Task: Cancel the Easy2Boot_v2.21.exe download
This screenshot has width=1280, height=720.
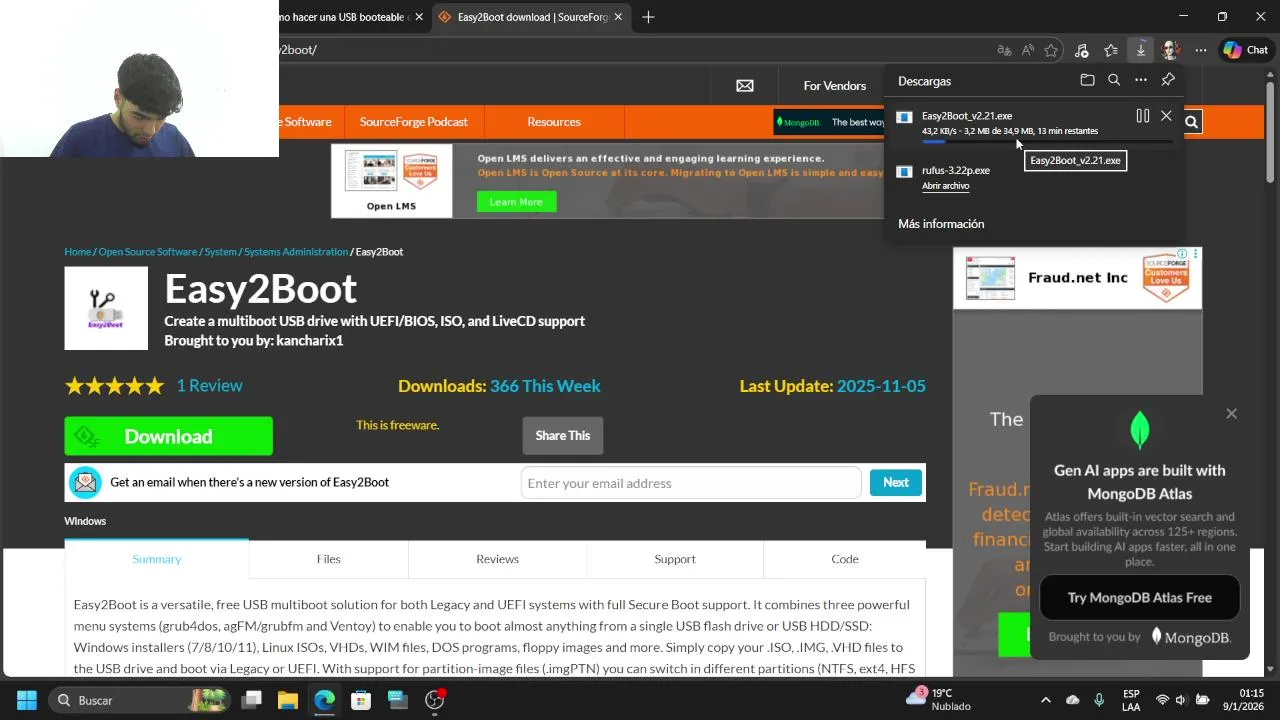Action: coord(1166,116)
